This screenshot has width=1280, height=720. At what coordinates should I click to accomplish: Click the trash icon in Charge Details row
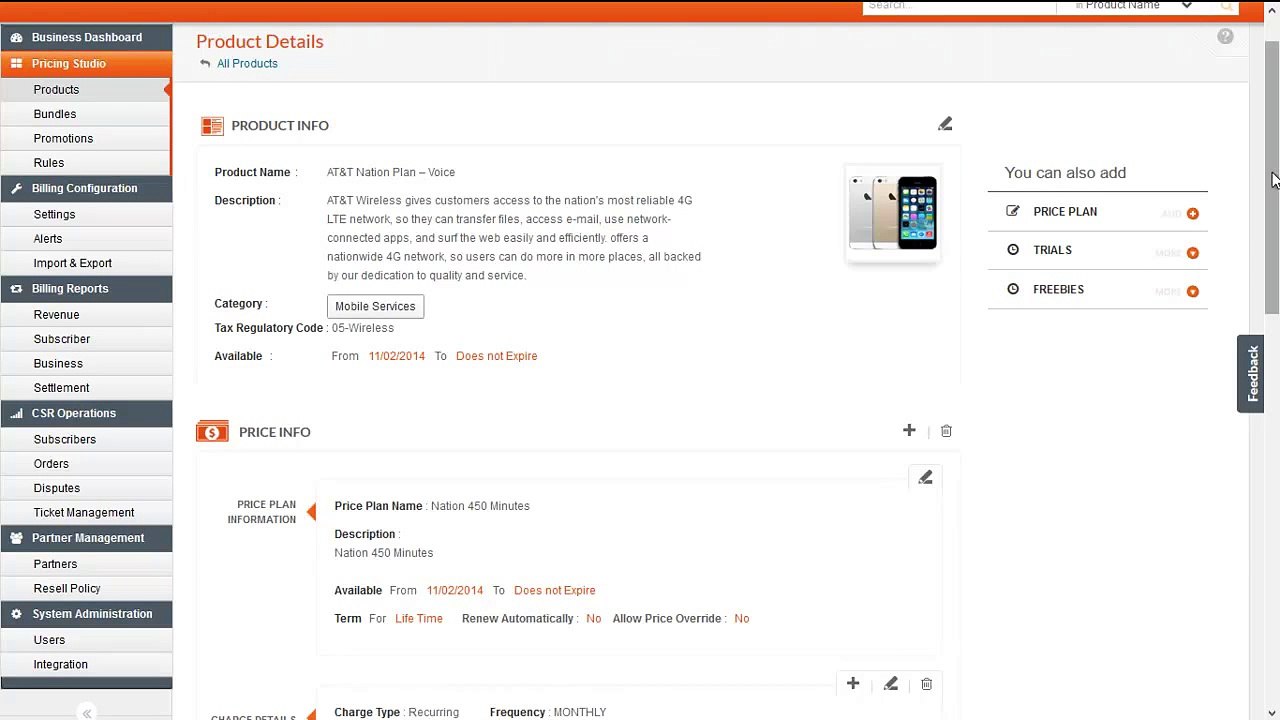click(x=926, y=684)
